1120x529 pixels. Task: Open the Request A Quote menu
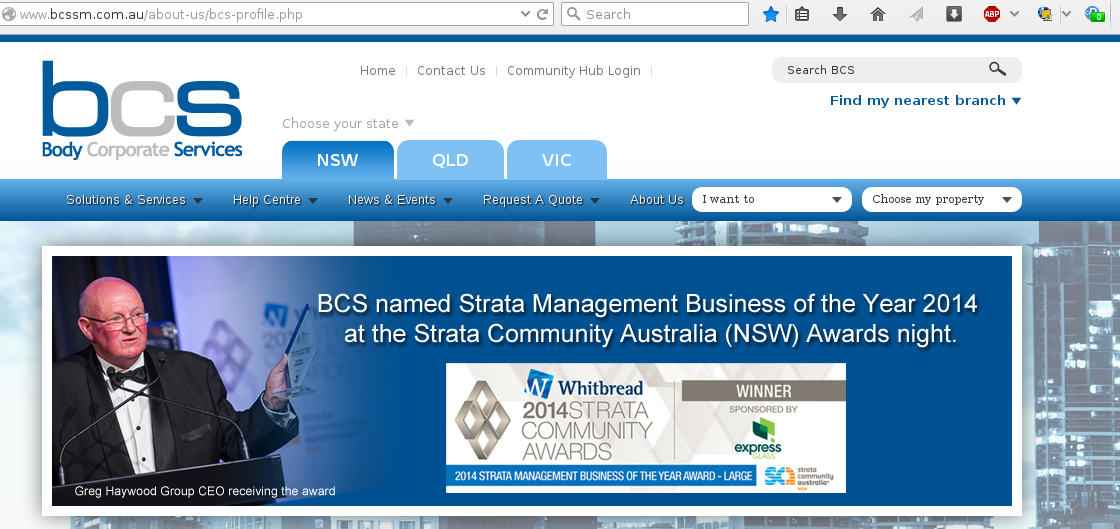click(541, 200)
